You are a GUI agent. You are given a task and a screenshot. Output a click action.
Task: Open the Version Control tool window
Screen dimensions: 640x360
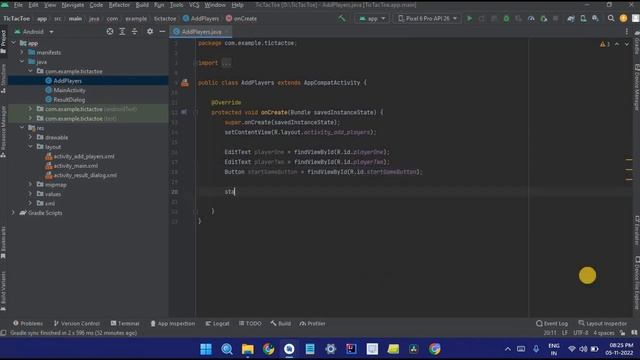[x=77, y=323]
